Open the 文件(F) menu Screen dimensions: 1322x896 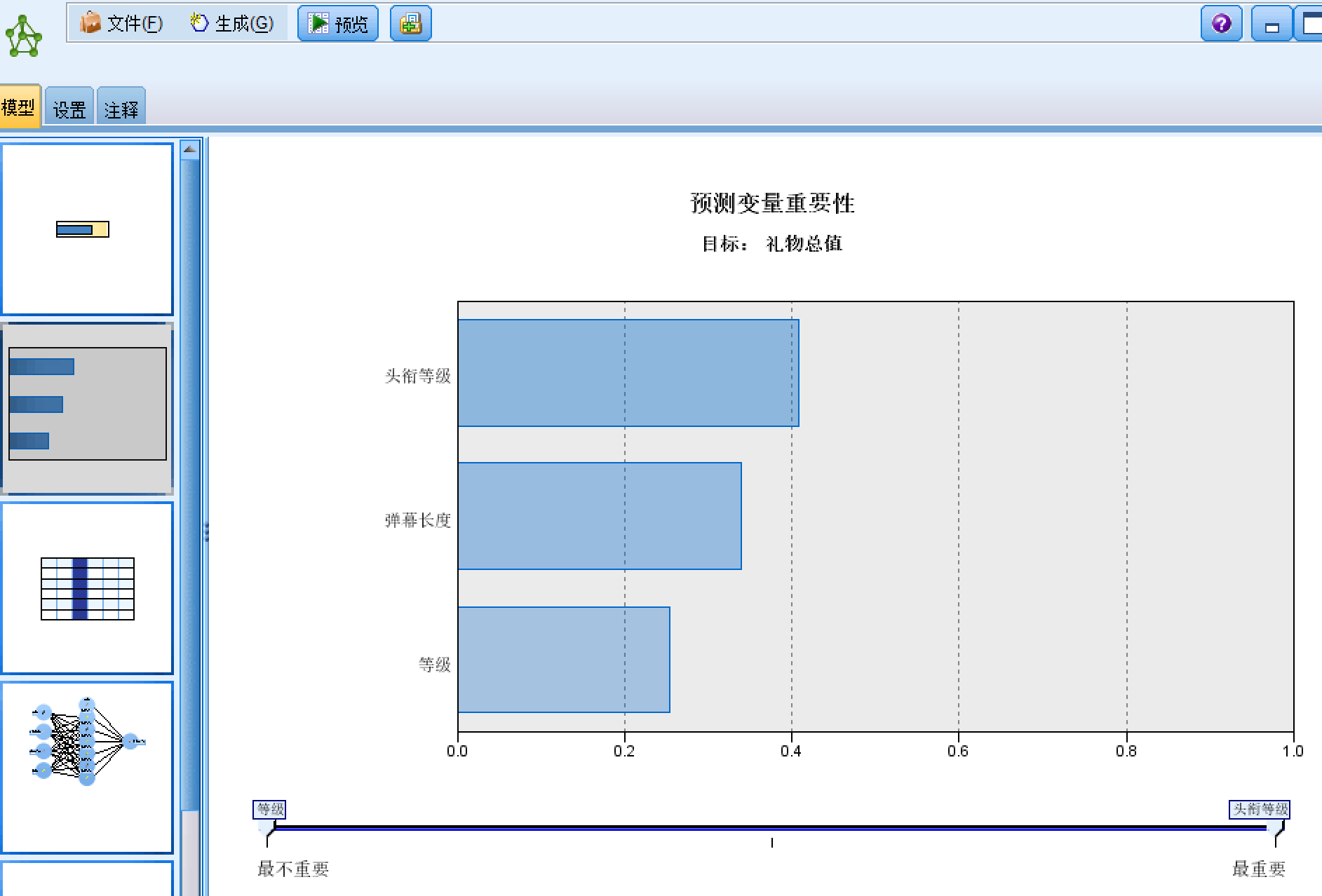[121, 23]
